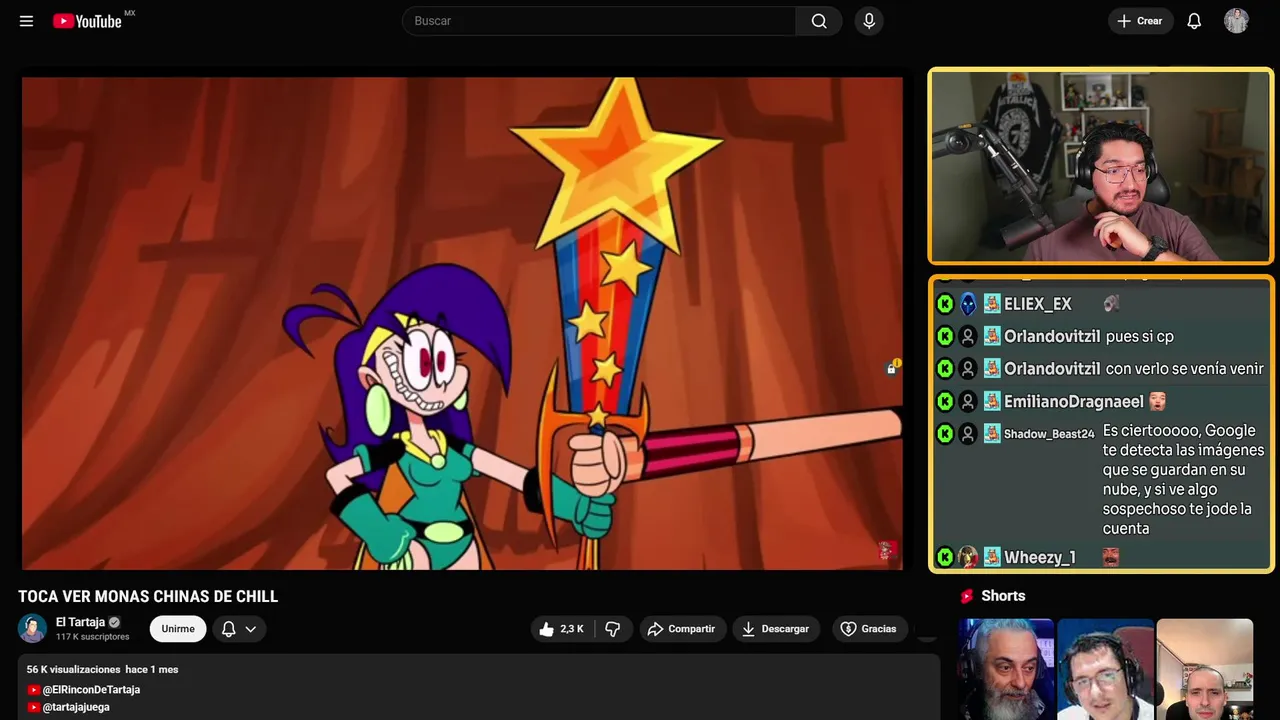Focus the Buscar search field
This screenshot has height=720, width=1280.
pos(599,21)
